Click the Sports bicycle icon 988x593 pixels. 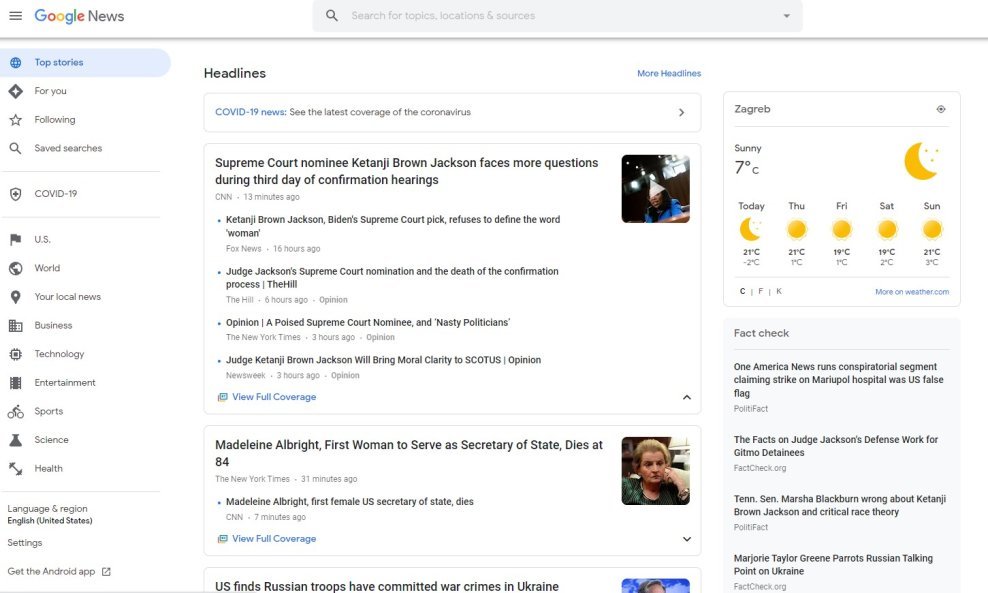click(16, 412)
